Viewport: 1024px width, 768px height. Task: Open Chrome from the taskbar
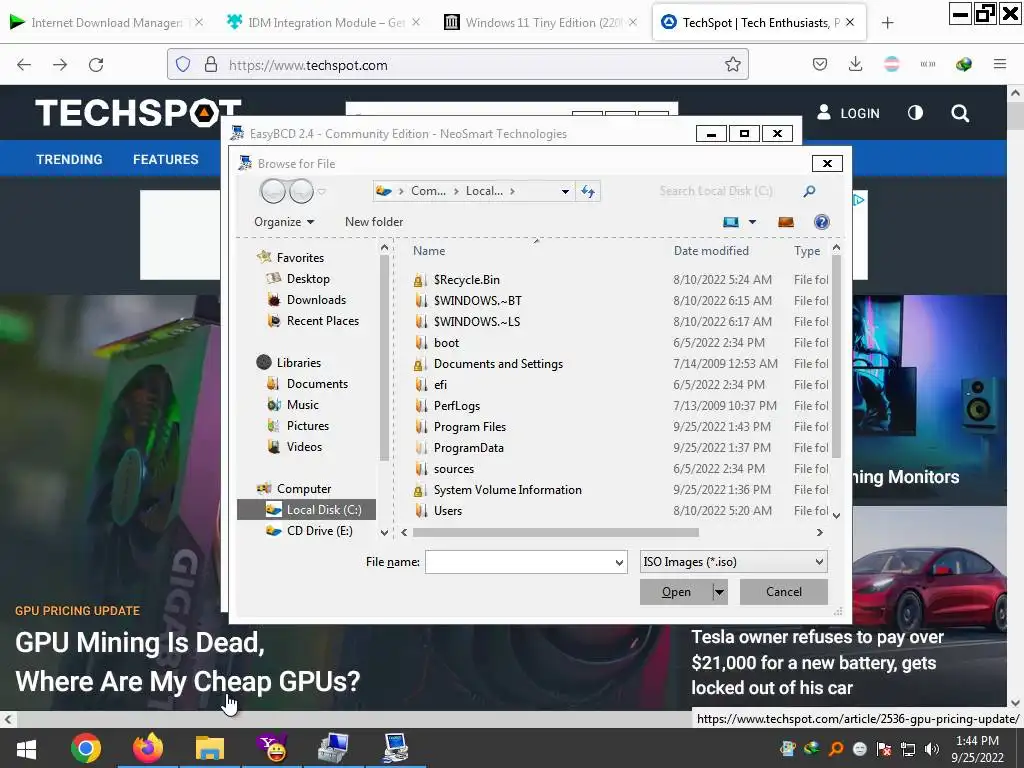pos(86,748)
